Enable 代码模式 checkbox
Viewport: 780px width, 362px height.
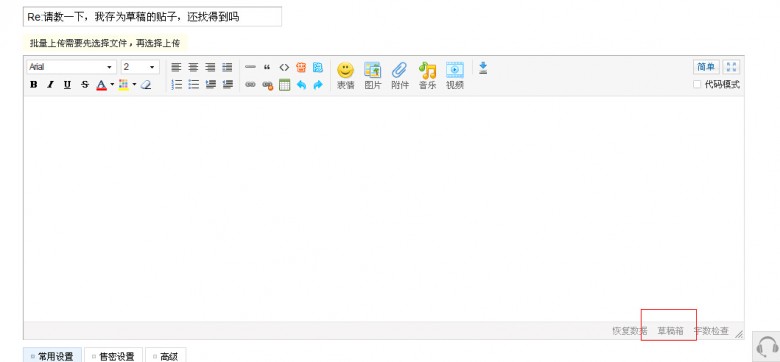tap(697, 85)
